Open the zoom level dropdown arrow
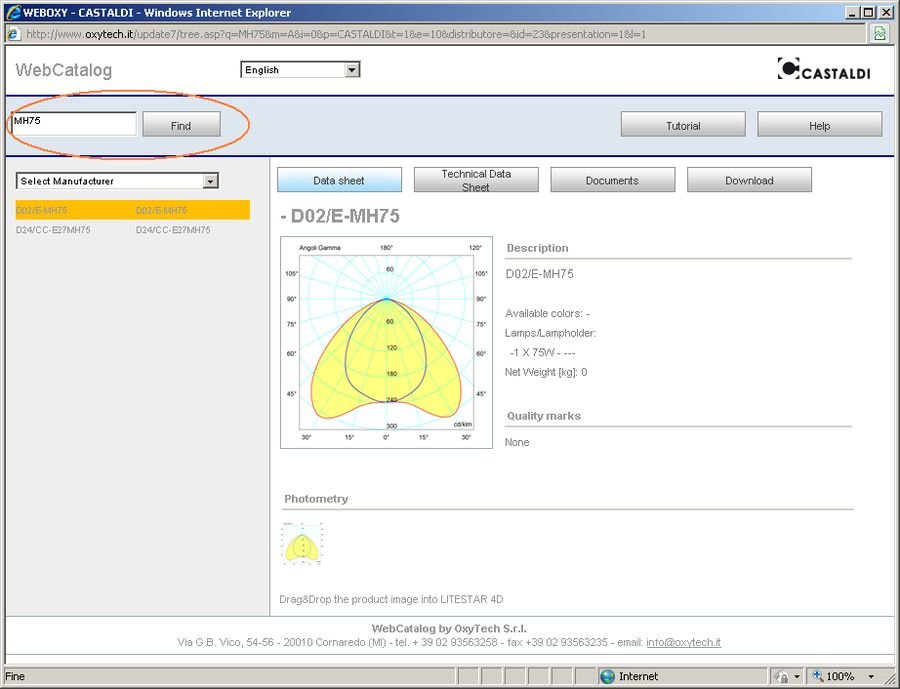Viewport: 900px width, 689px height. coord(871,676)
